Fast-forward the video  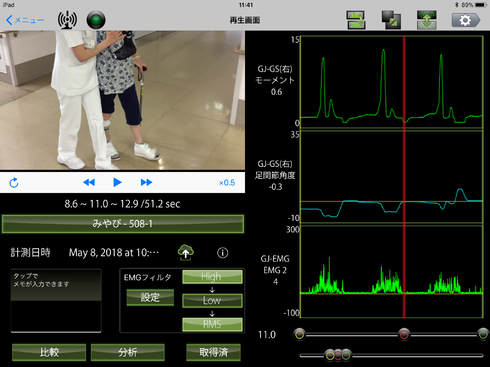(146, 182)
